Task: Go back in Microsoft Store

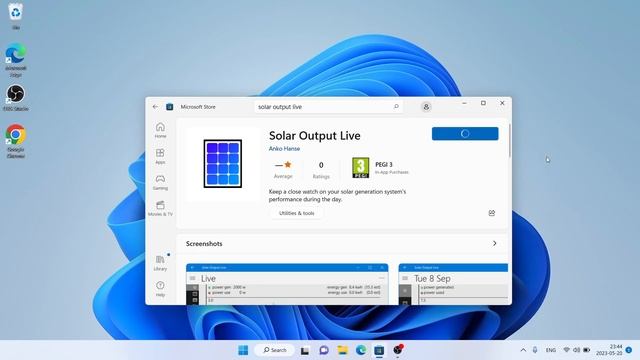Action: click(155, 107)
